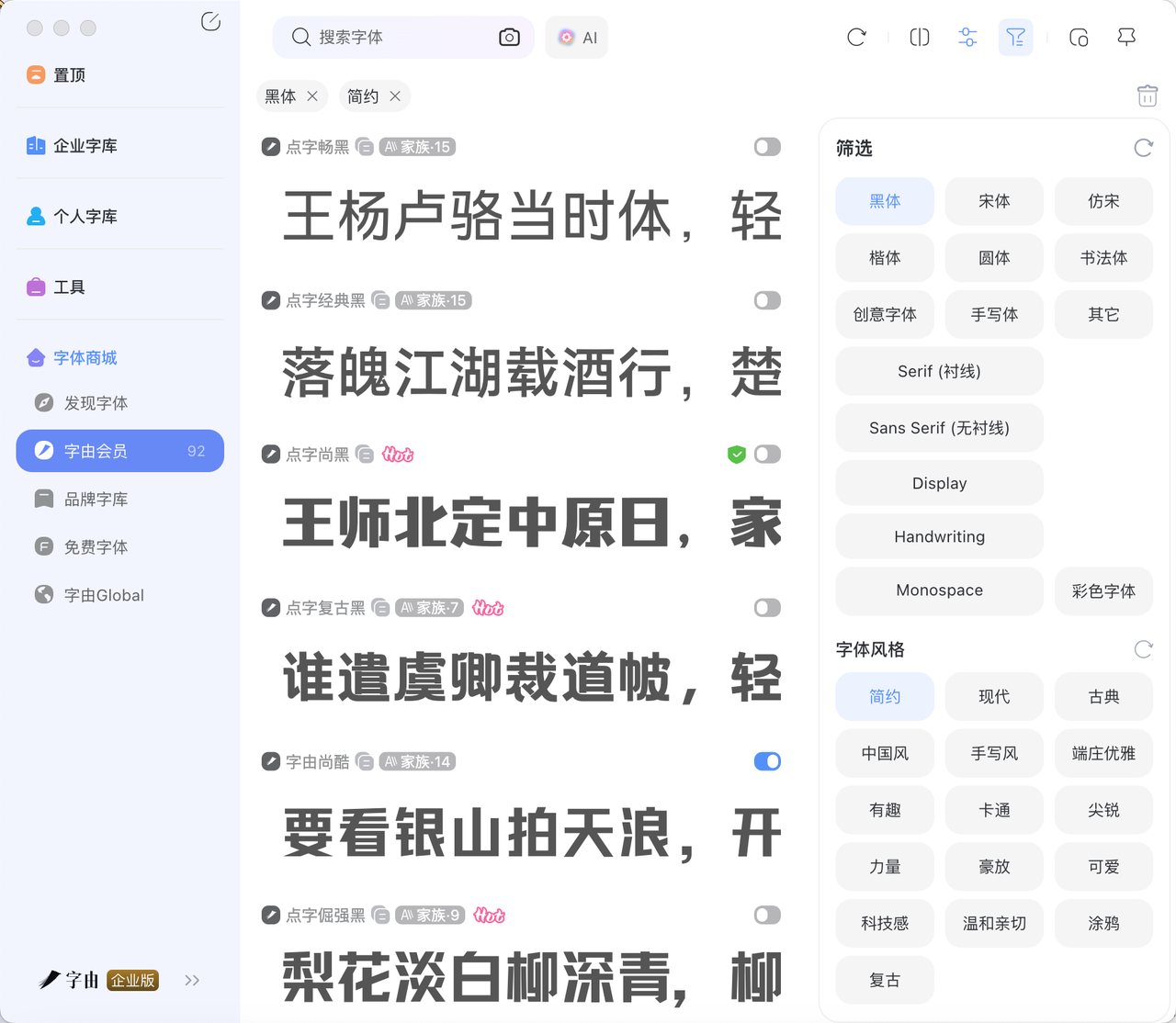Toggle the split compare view icon
The width and height of the screenshot is (1176, 1023).
coord(920,37)
